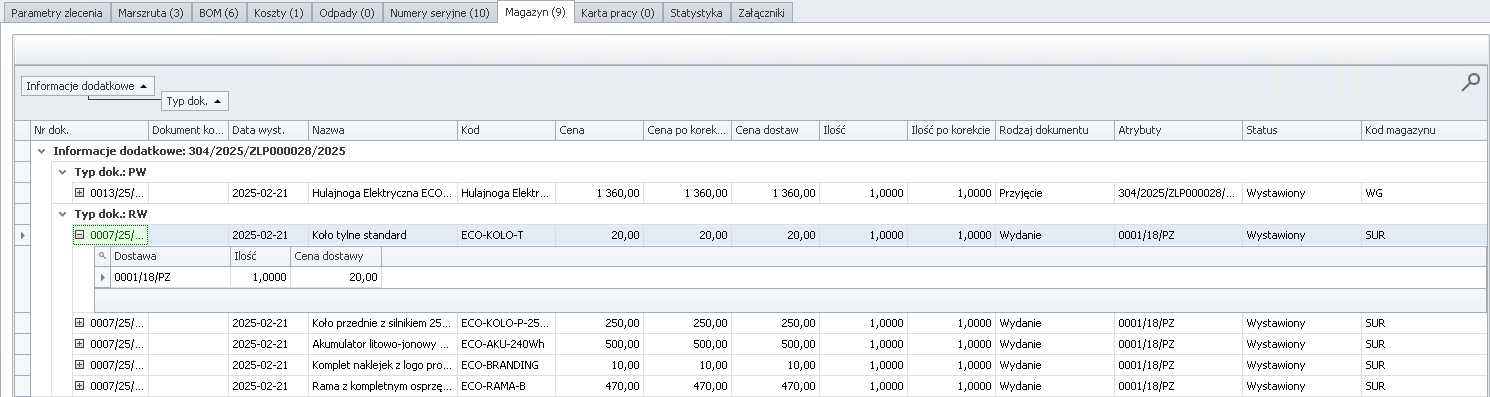Click the magnifier search icon
The width and height of the screenshot is (1490, 397).
1469,83
